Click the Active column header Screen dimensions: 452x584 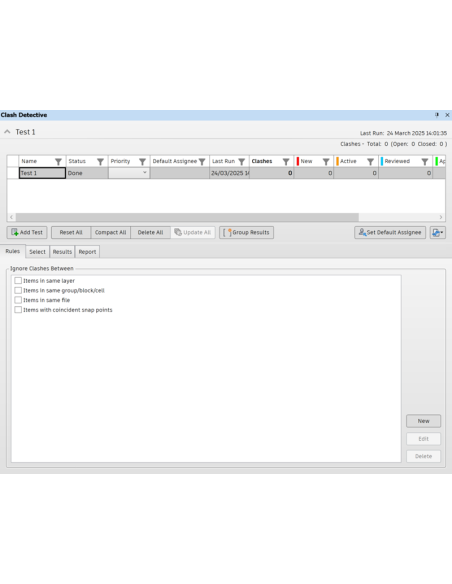pyautogui.click(x=356, y=161)
